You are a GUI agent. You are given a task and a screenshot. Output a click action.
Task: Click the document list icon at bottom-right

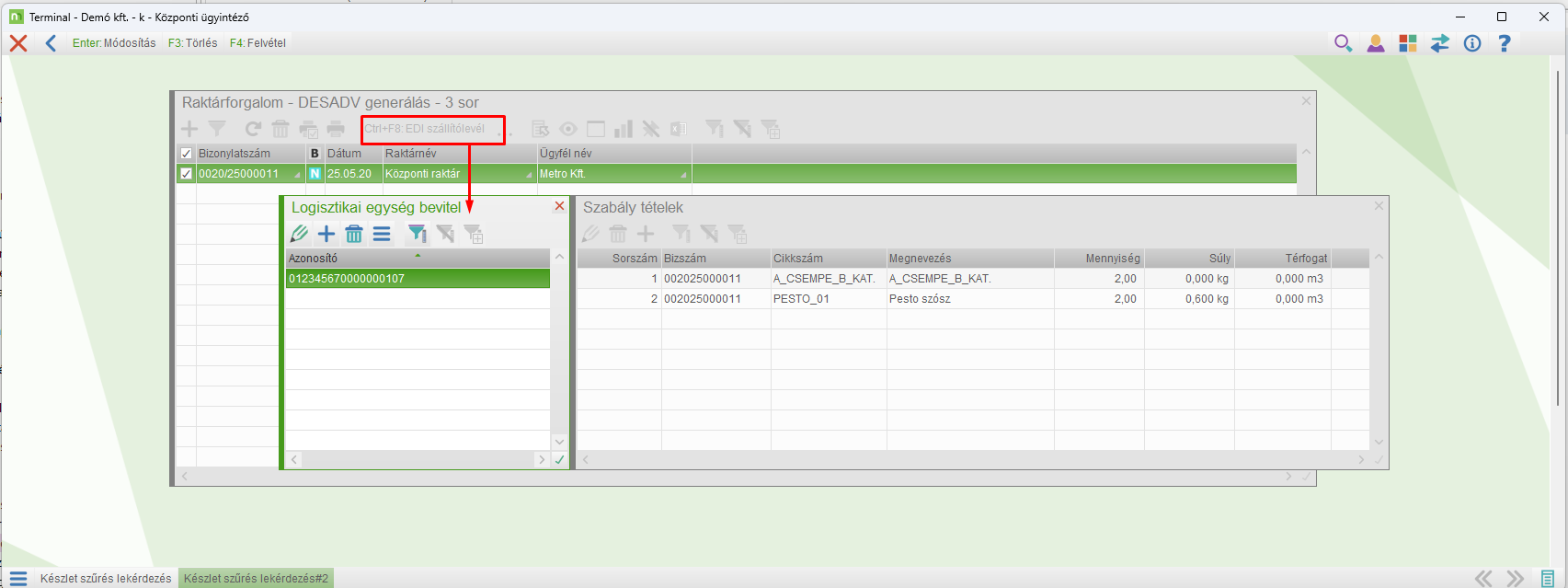(x=1548, y=579)
